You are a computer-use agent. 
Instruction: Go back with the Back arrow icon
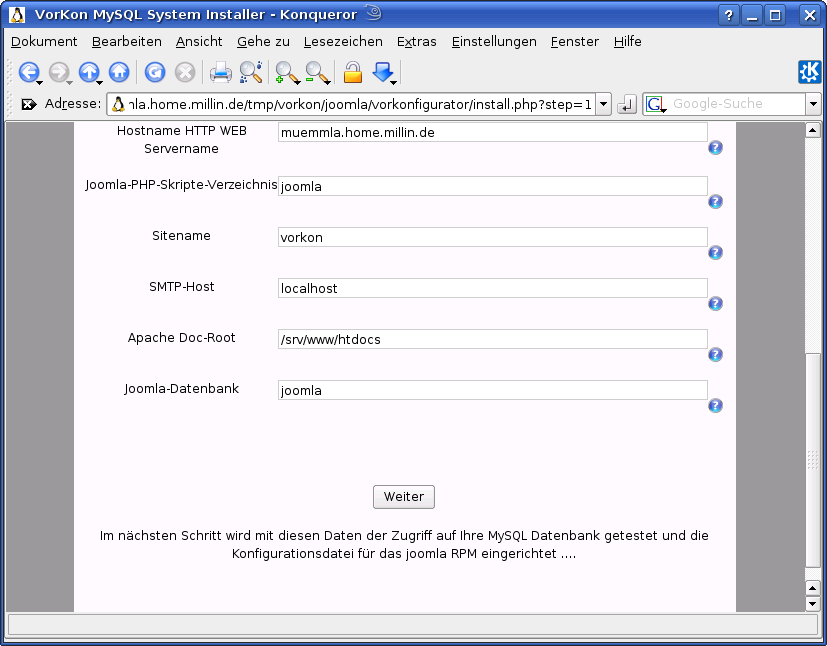[30, 72]
